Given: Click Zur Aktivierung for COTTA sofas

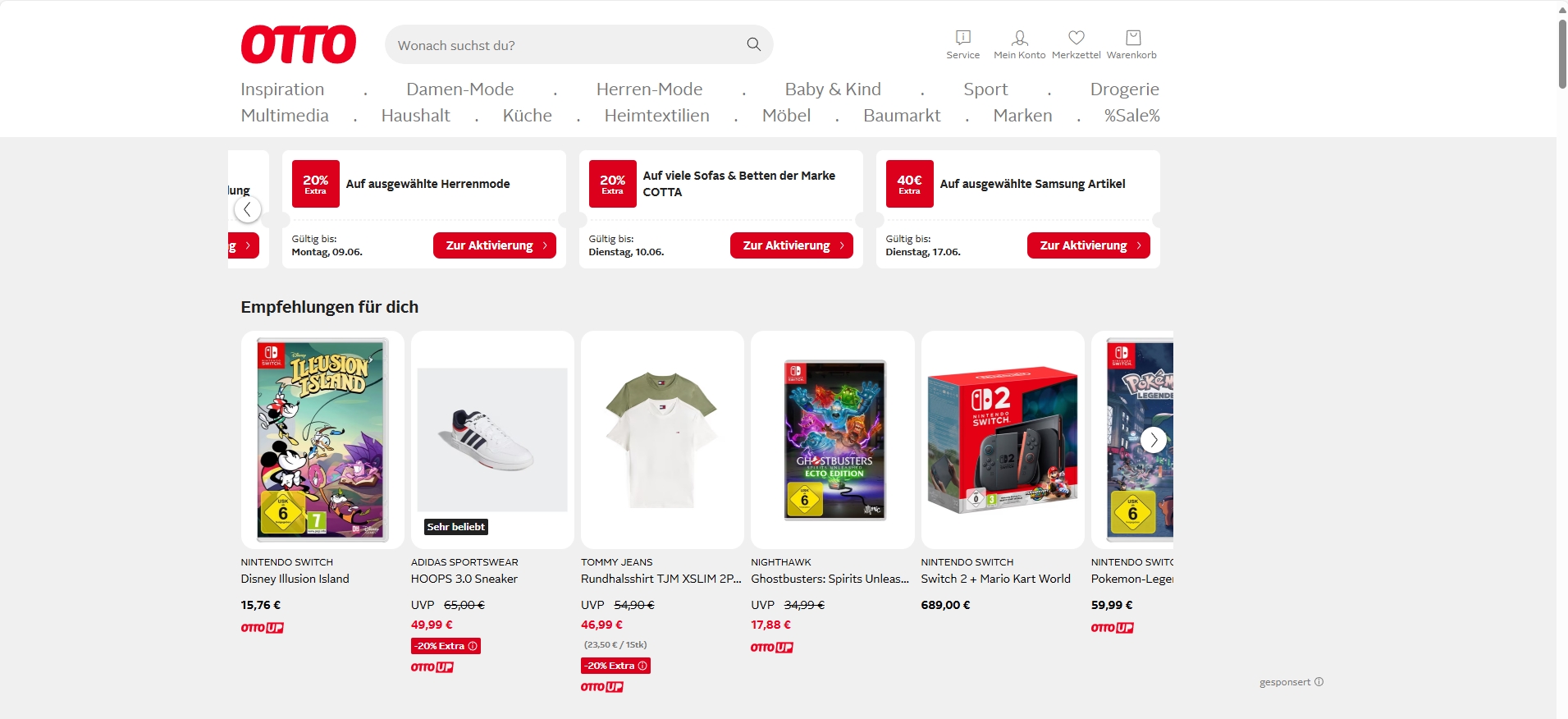Looking at the screenshot, I should tap(791, 245).
